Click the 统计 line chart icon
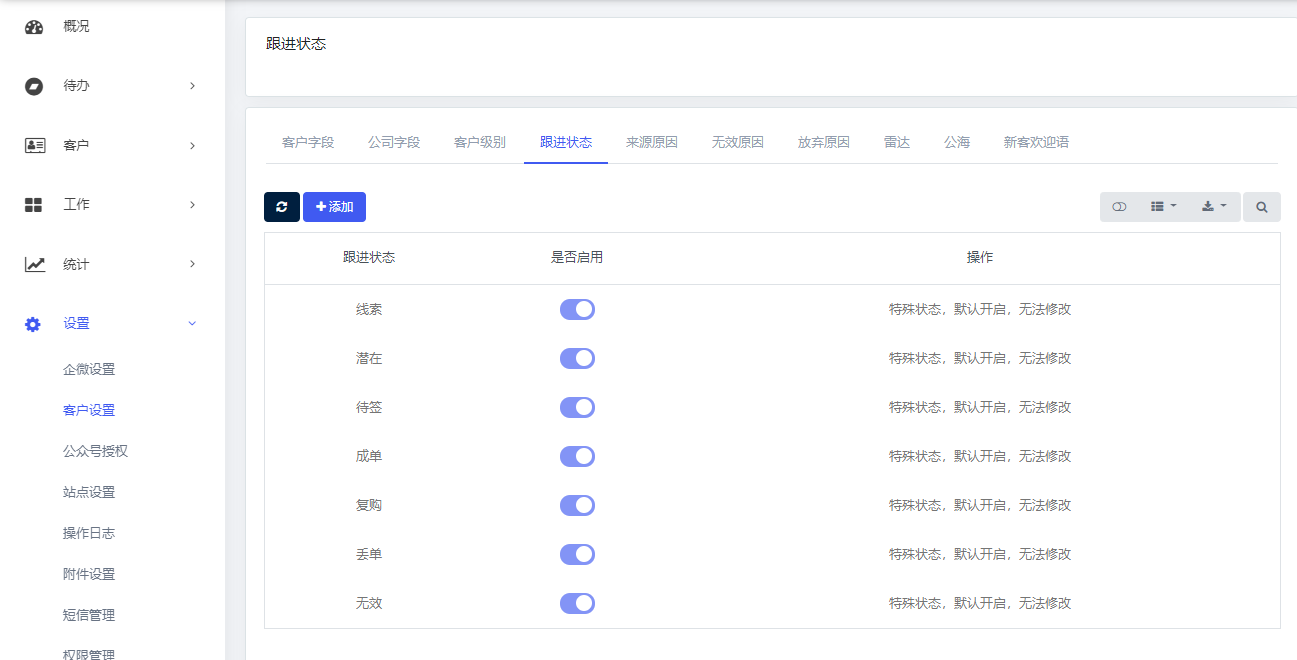The height and width of the screenshot is (660, 1297). pos(34,264)
